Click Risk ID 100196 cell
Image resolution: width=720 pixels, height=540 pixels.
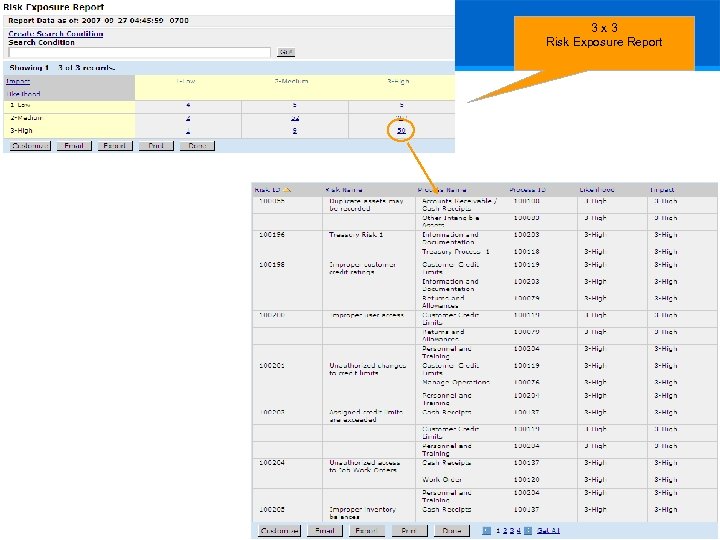click(272, 235)
